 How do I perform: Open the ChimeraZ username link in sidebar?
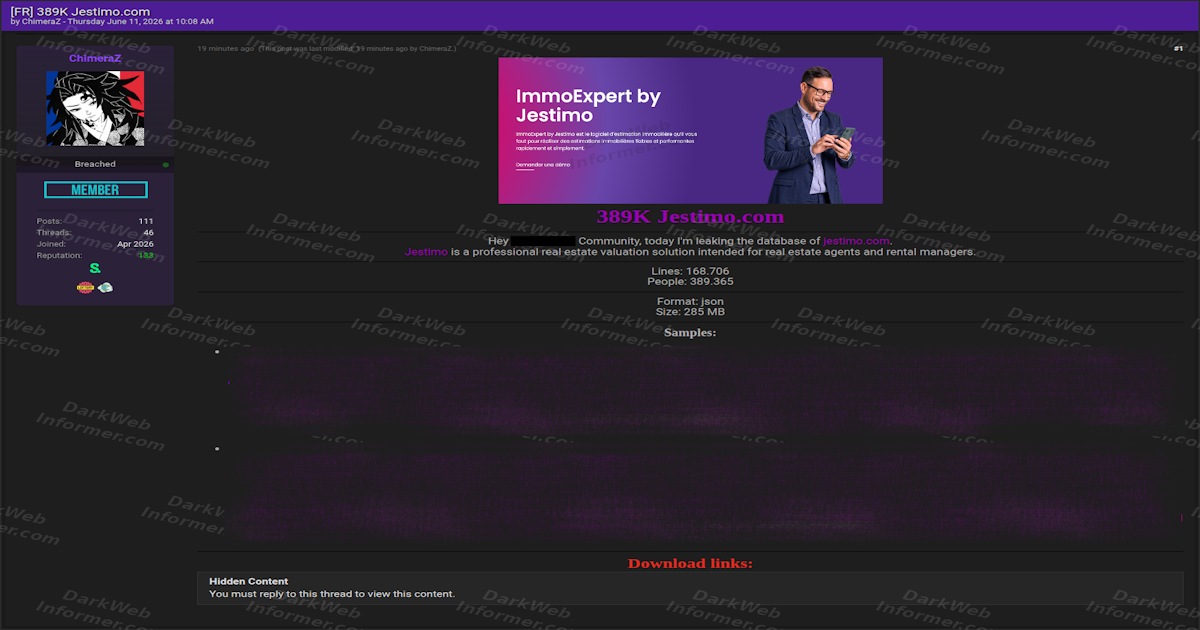(95, 59)
